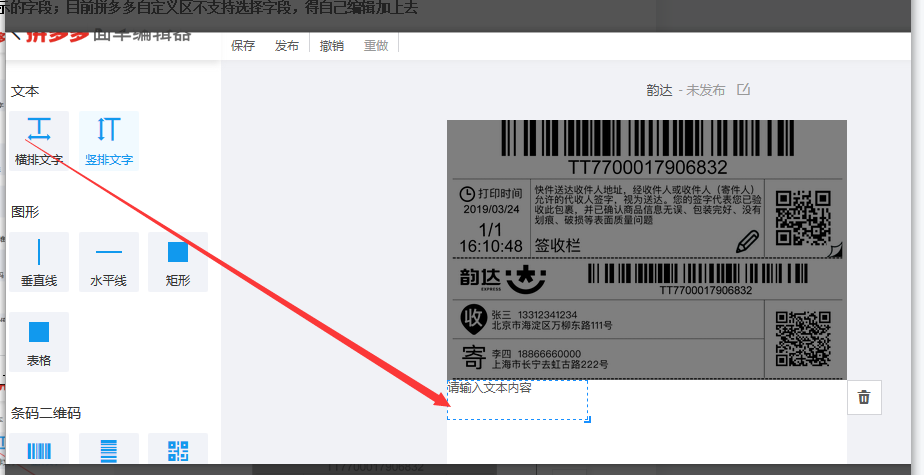Viewport: 924px width, 475px height.
Task: Insert a 矩形 rectangle shape
Action: 178,262
